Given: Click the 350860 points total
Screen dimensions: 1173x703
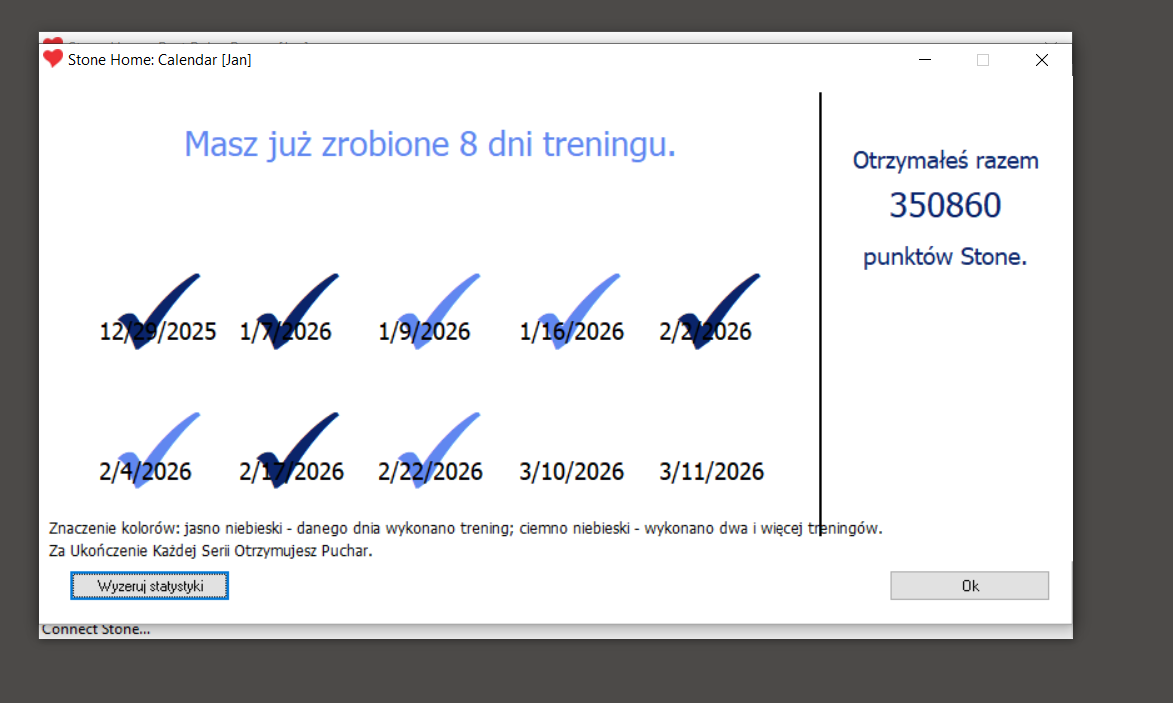Looking at the screenshot, I should (945, 205).
